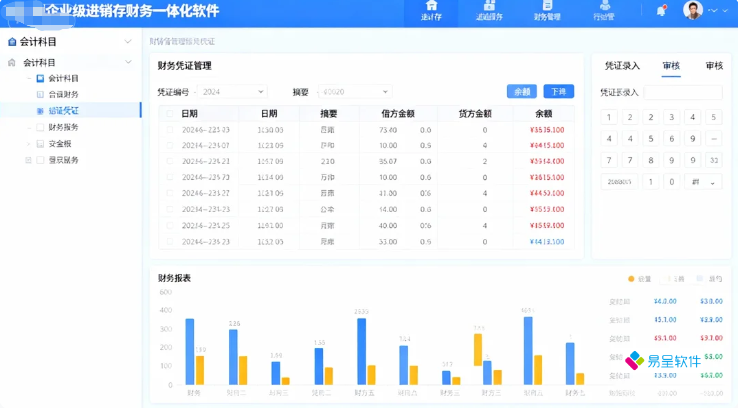This screenshot has width=738, height=408.
Task: Click the blue house icon beside top 会计科目
Action: pyautogui.click(x=12, y=42)
